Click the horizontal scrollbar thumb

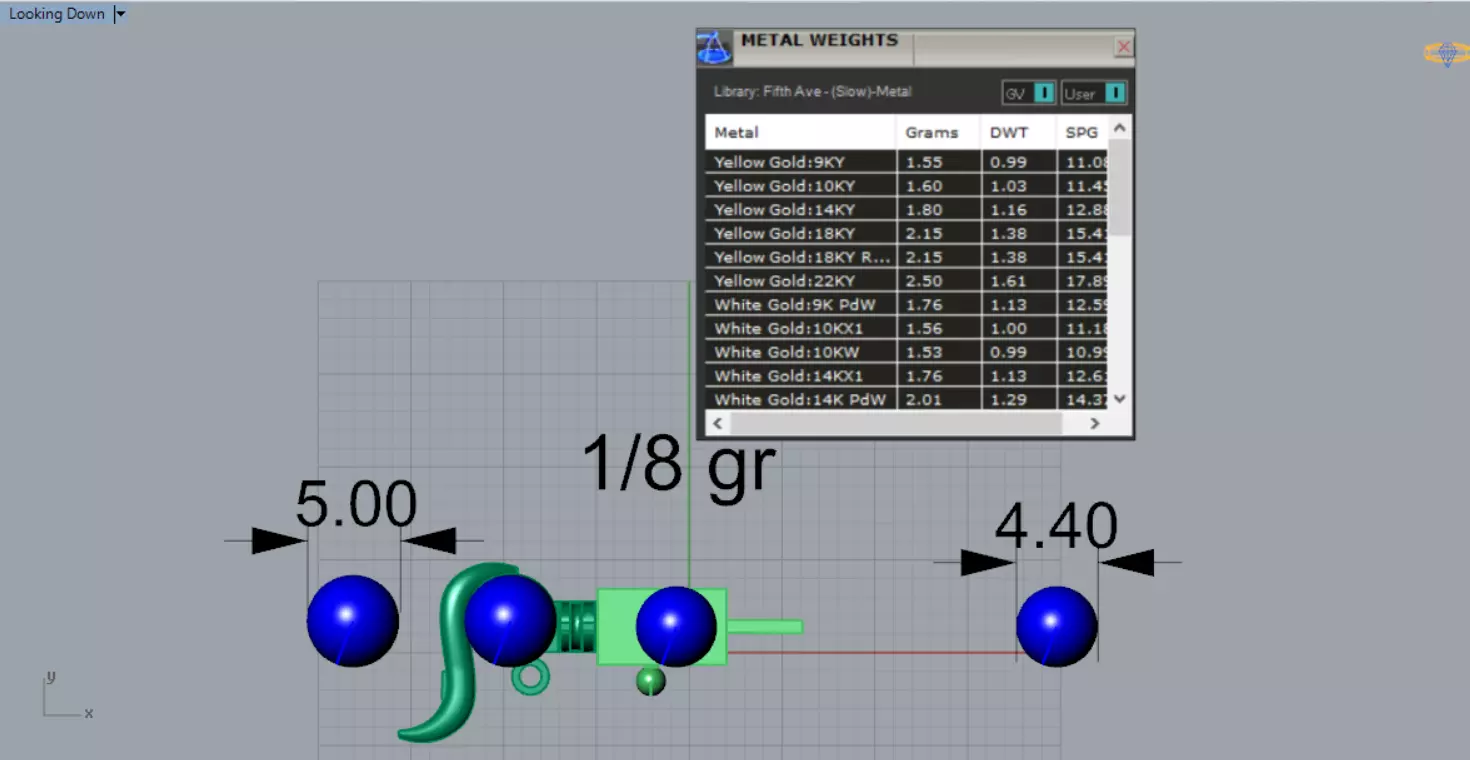coord(895,423)
